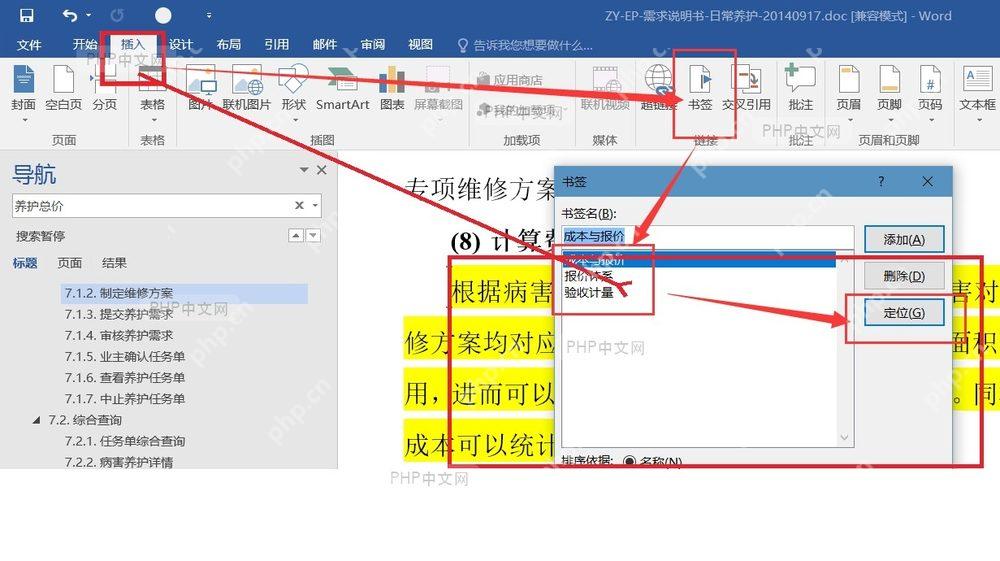The height and width of the screenshot is (561, 1000).
Task: Open 我的加载项 add-ins
Action: point(520,111)
